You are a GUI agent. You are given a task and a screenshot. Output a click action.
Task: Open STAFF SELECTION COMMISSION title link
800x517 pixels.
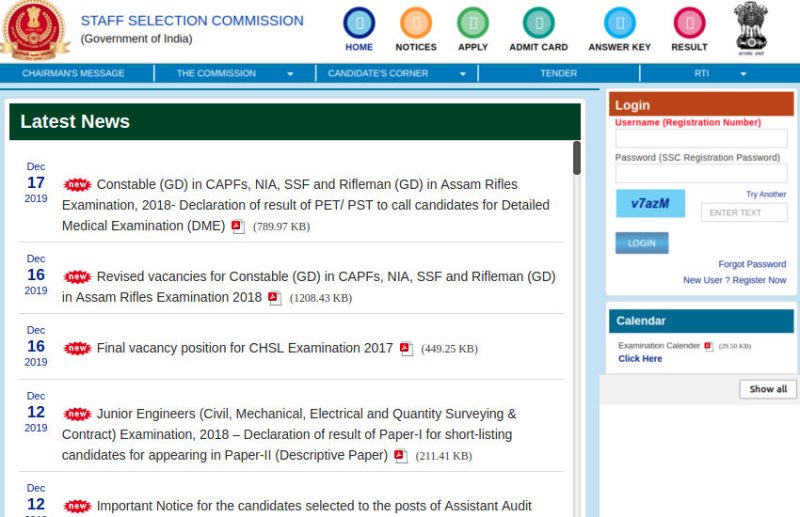[x=192, y=20]
